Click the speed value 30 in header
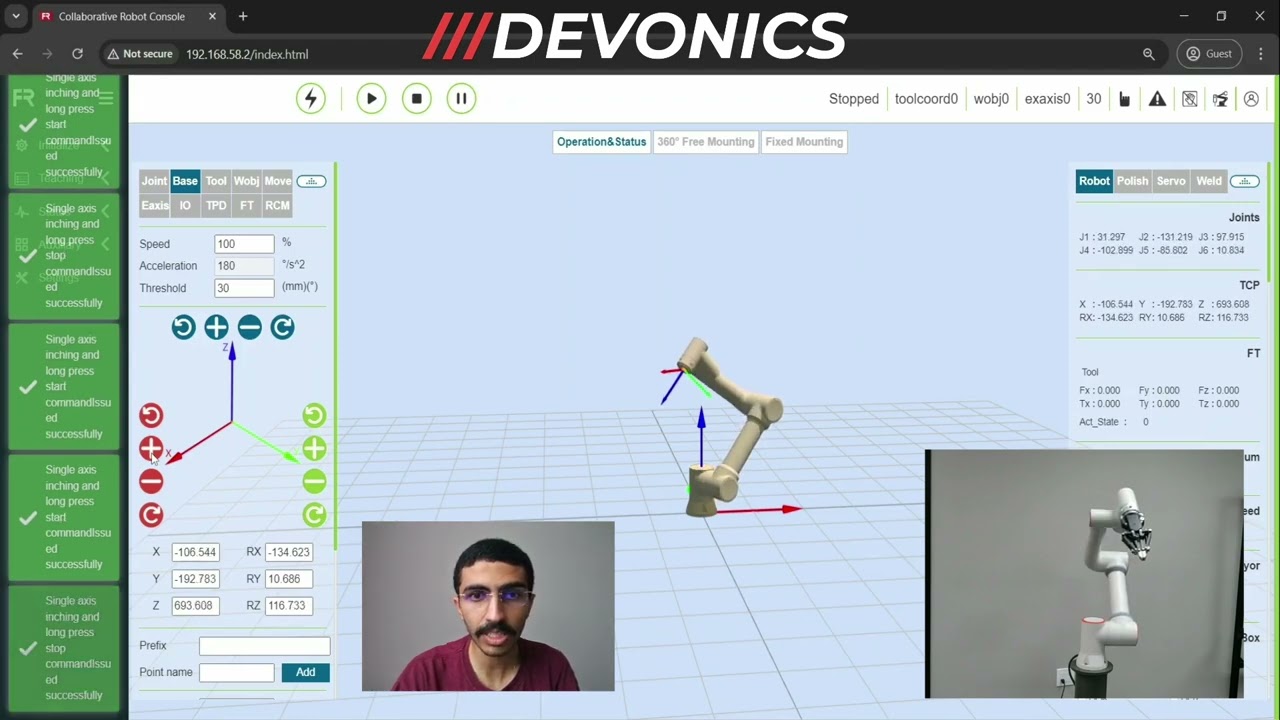This screenshot has height=720, width=1280. (1094, 99)
